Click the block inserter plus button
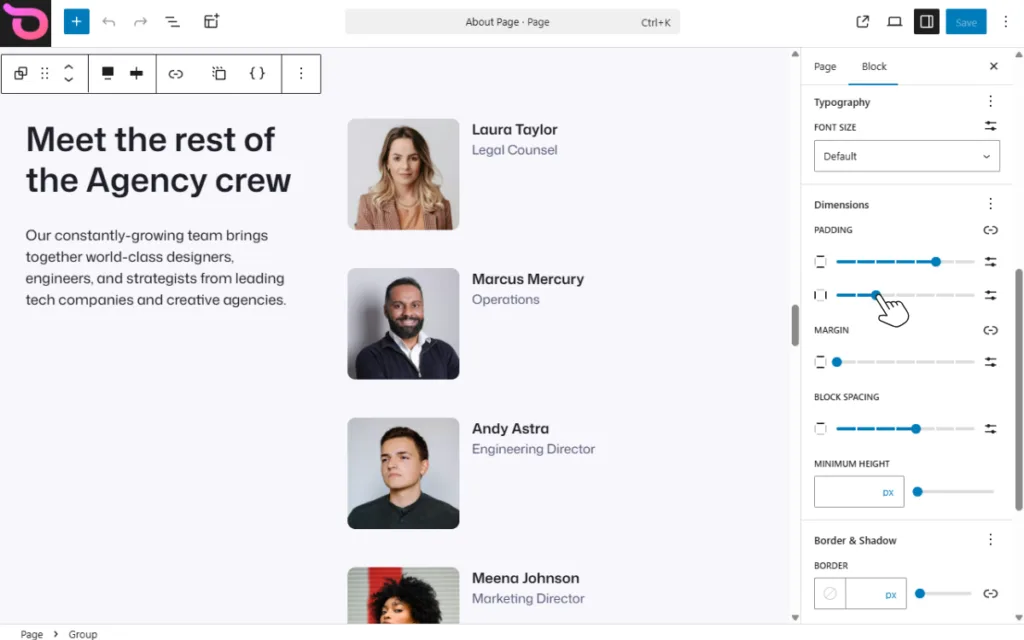Viewport: 1024px width, 640px height. pyautogui.click(x=76, y=22)
